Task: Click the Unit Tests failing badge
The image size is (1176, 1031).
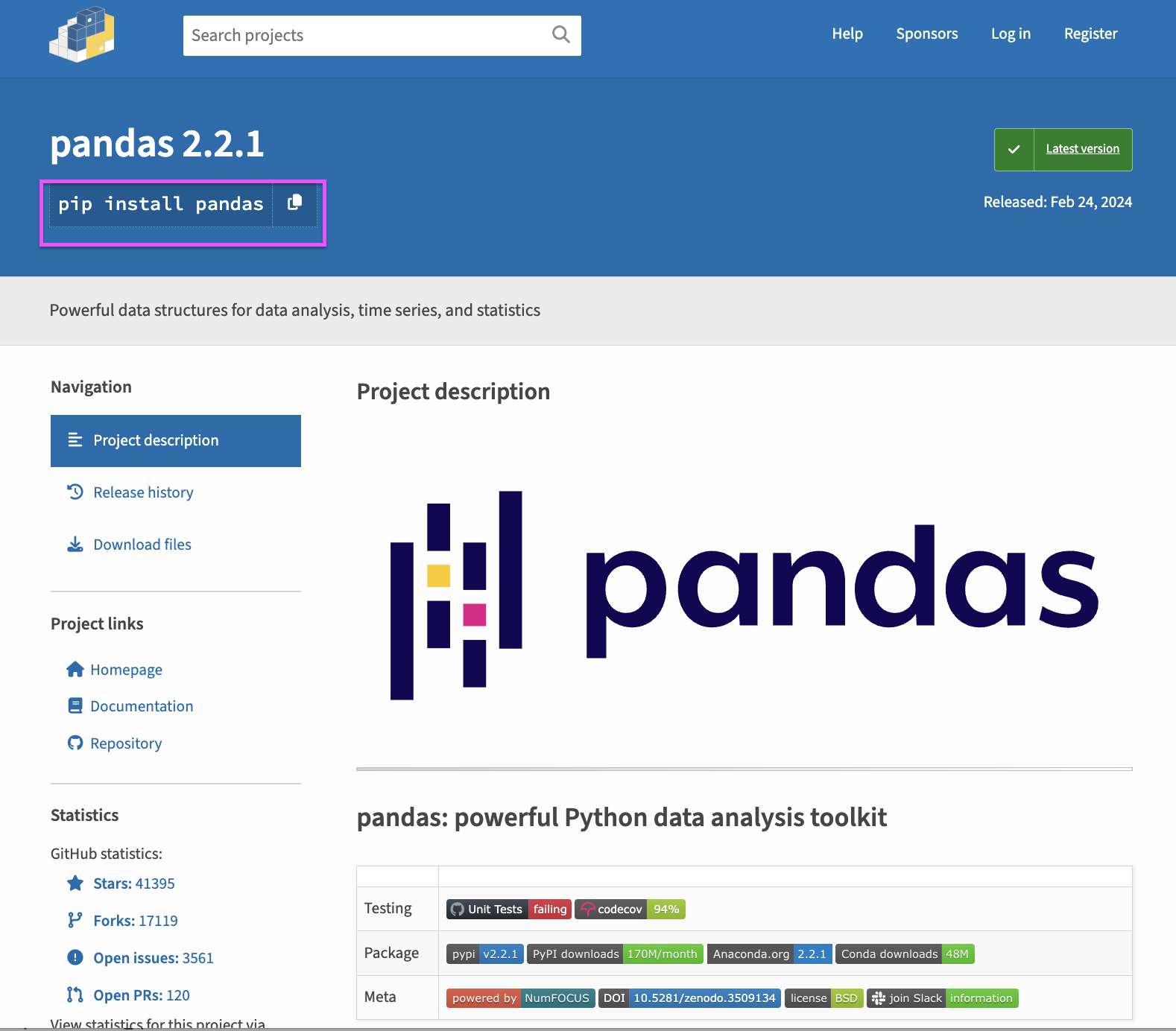Action: (509, 910)
